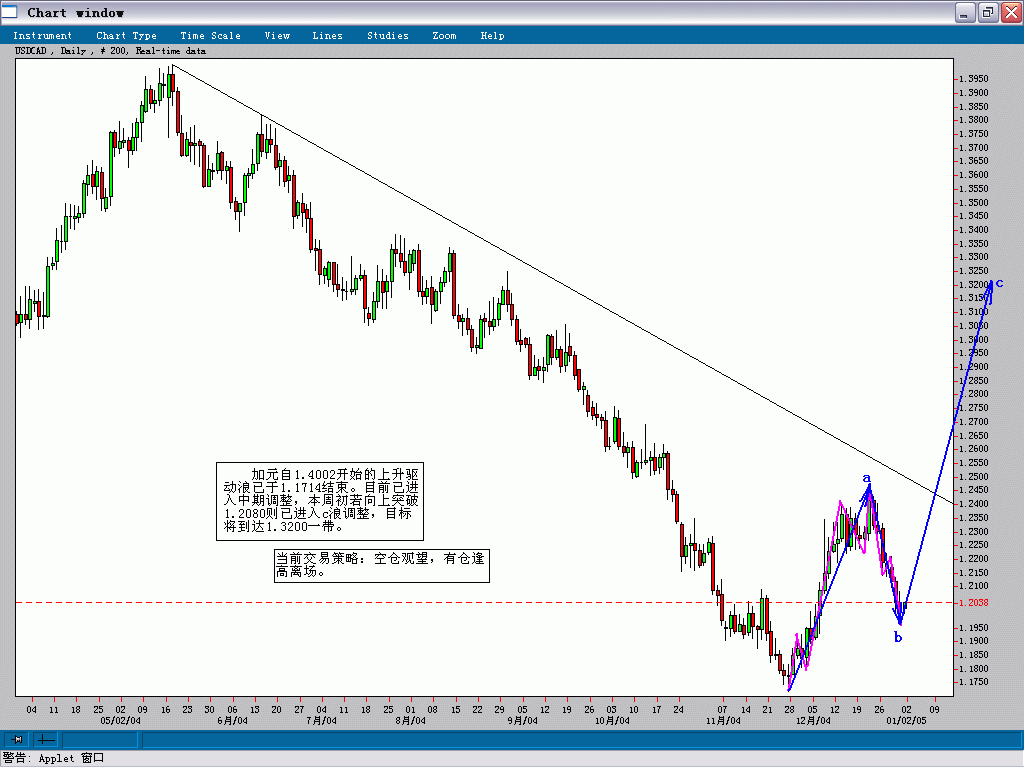Open the Lines menu

[327, 36]
